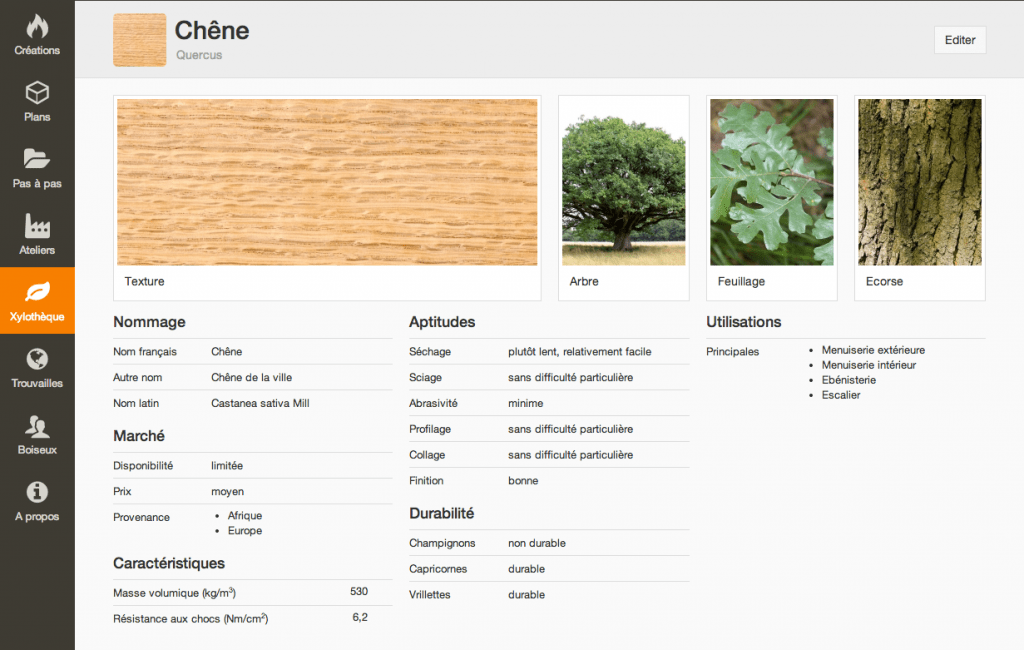
Task: Select the Séchage value plutôt lent
Action: 579,351
